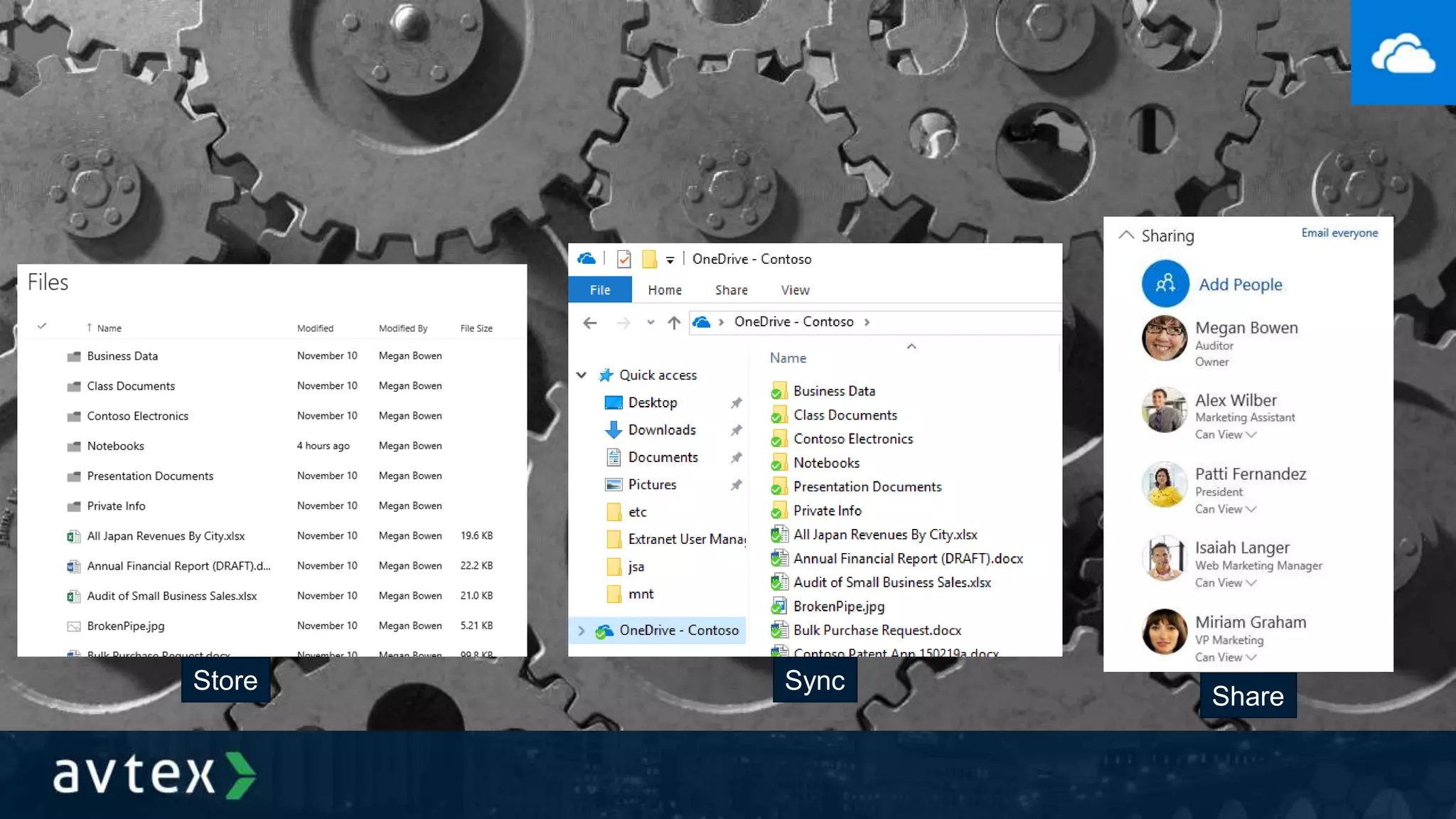Screen dimensions: 1456x819
Task: Switch to the Share ribbon tab
Action: tap(732, 290)
